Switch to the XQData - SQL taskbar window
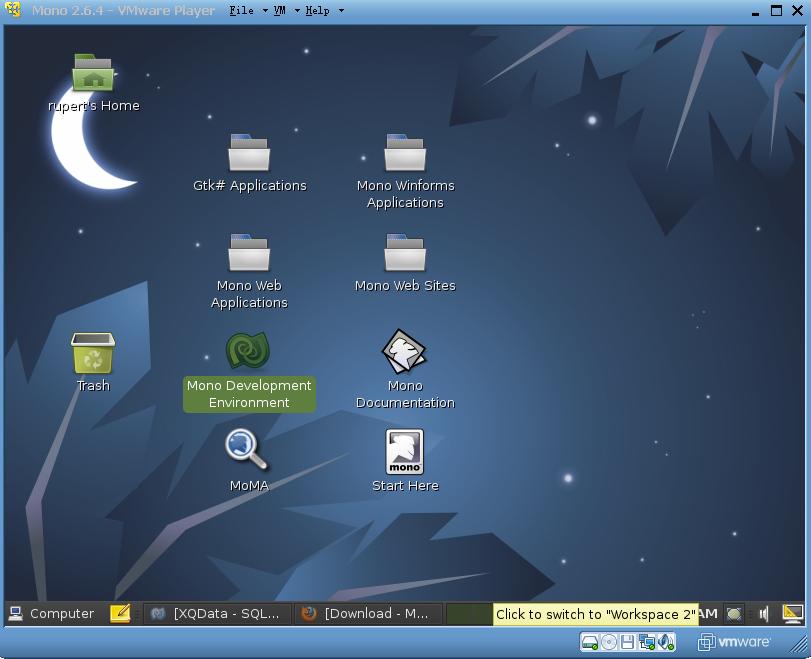This screenshot has height=659, width=811. click(216, 614)
